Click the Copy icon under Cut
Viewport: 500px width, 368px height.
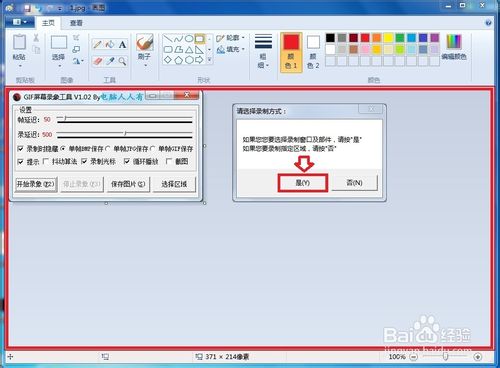(36, 50)
